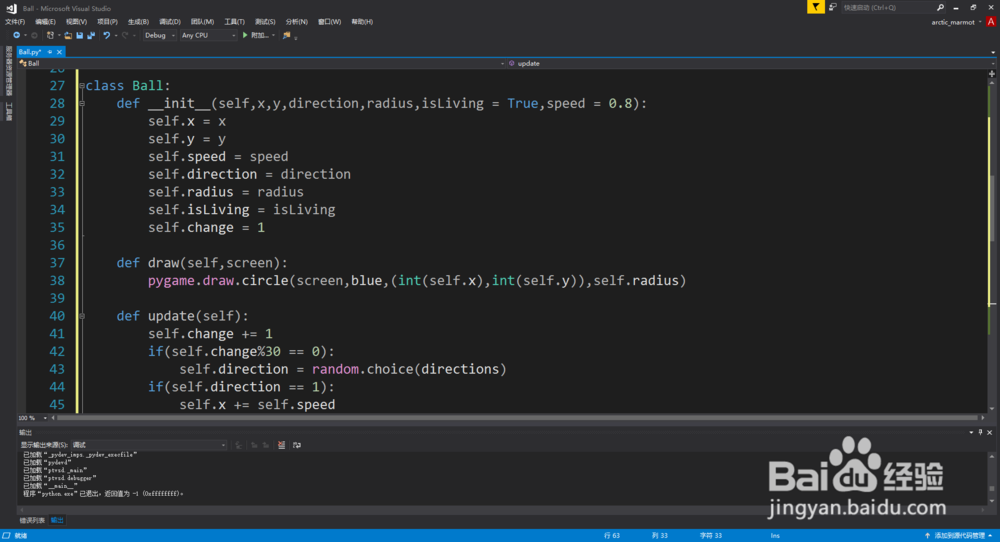Click the Visual Studio logo icon

click(x=11, y=8)
